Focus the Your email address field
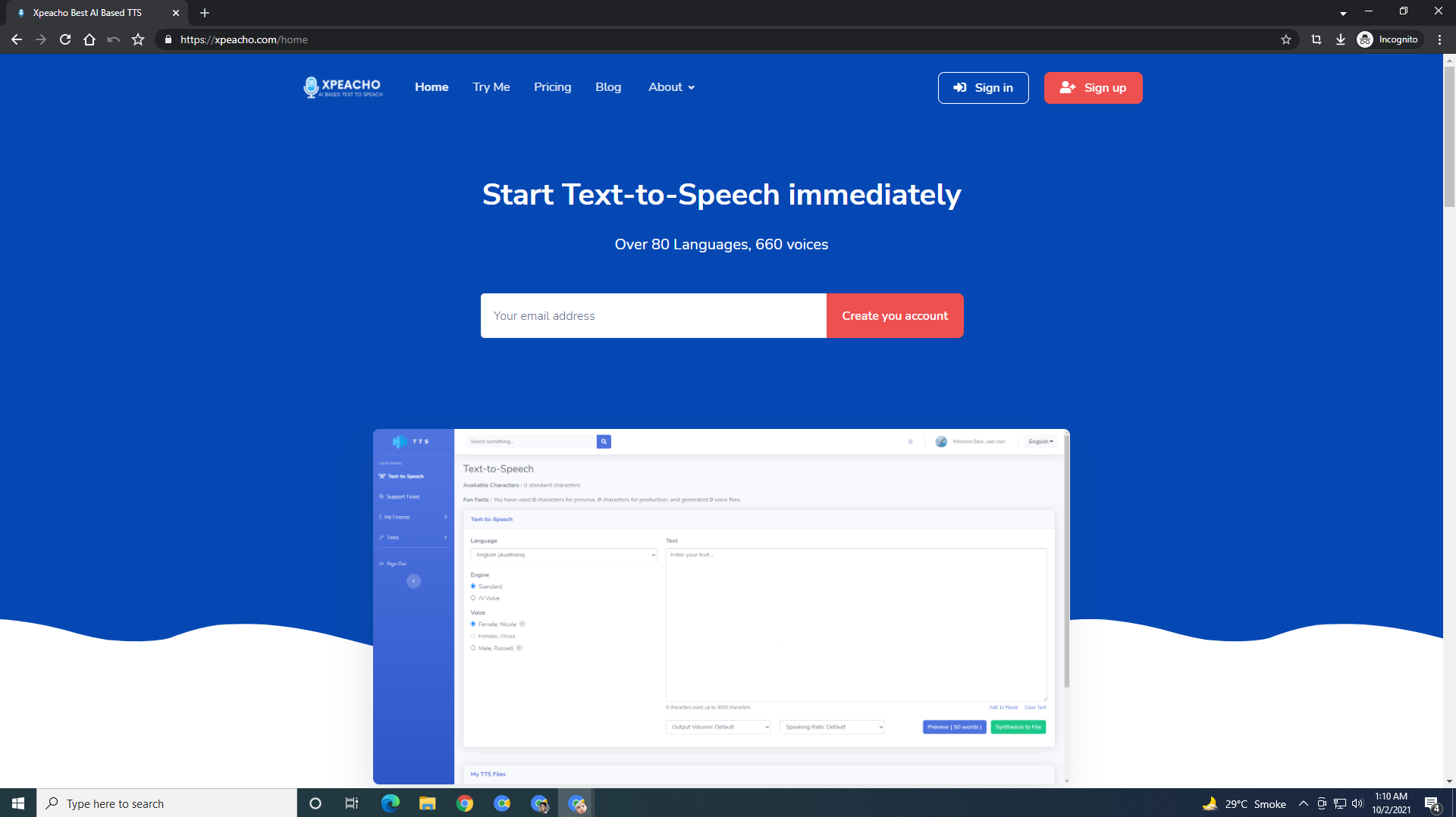This screenshot has height=817, width=1456. (x=654, y=315)
